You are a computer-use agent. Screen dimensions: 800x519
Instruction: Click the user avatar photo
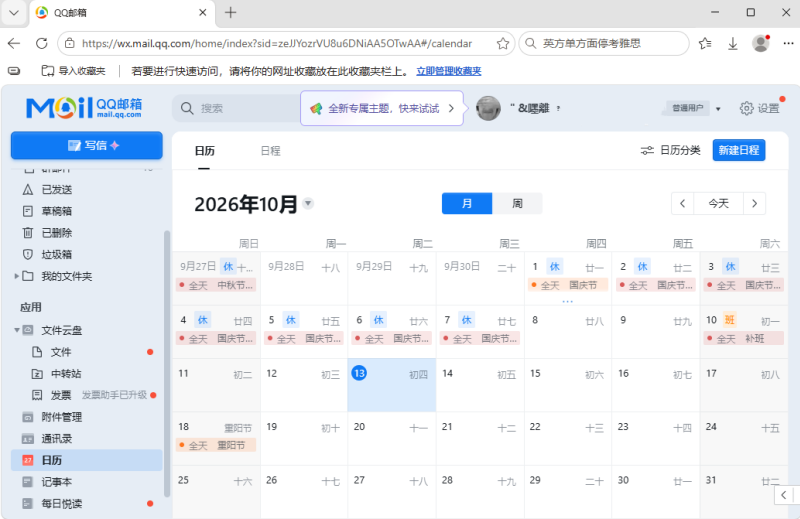click(x=488, y=108)
